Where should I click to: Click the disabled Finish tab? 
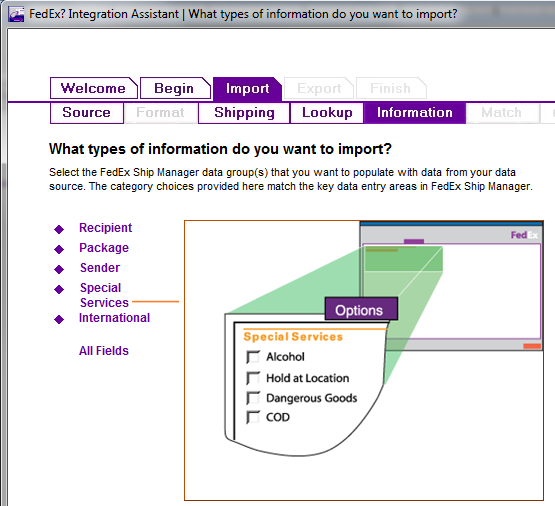391,88
